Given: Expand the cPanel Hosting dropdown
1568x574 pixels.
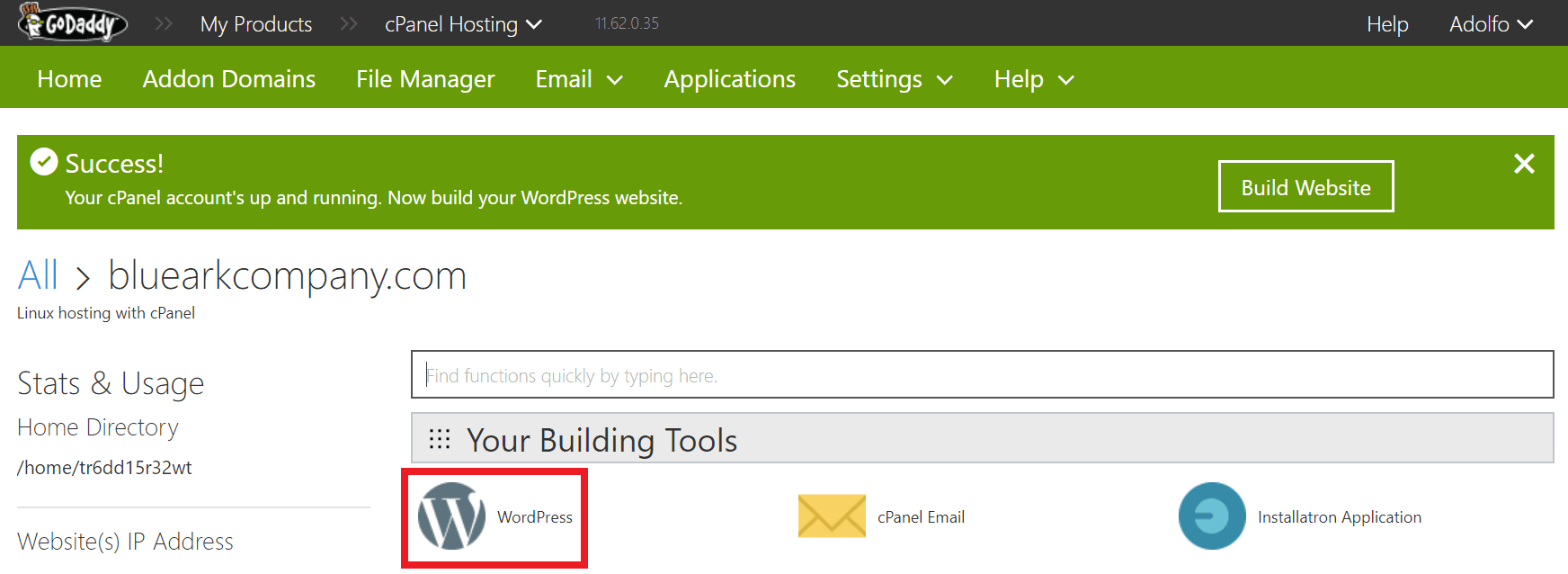Looking at the screenshot, I should pos(463,24).
